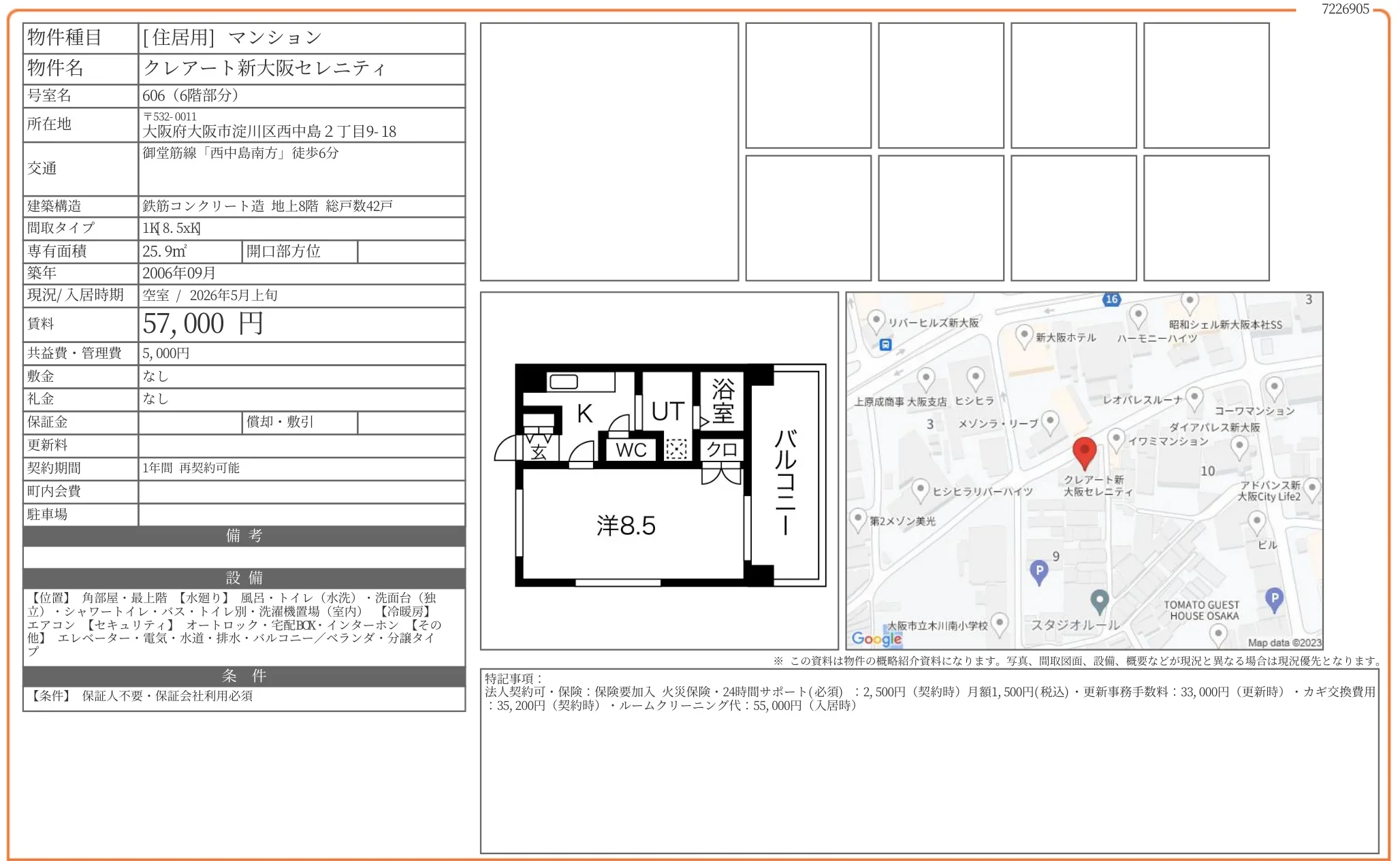Click the 57,000 円 rent value
The height and width of the screenshot is (861, 1400).
202,324
